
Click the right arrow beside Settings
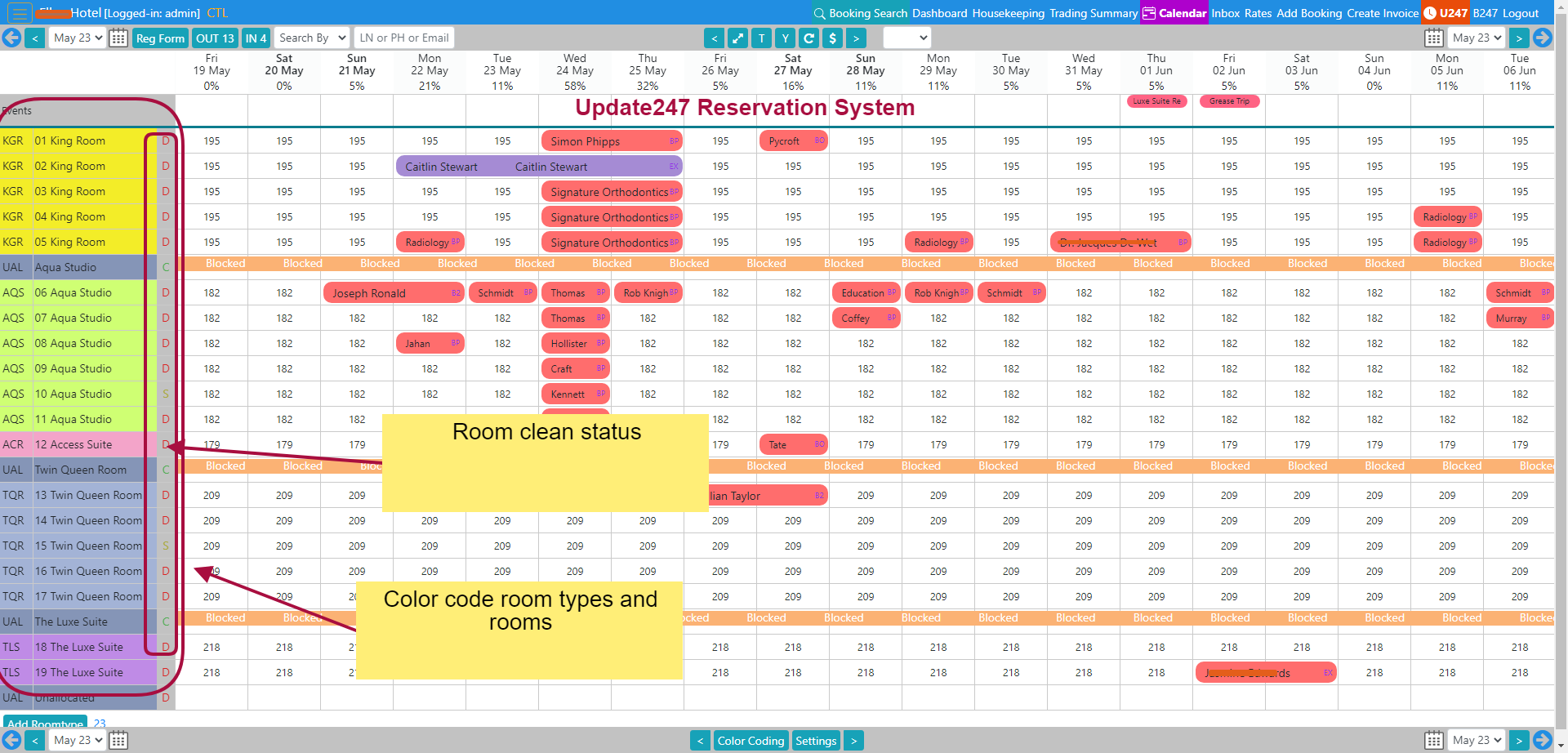853,741
